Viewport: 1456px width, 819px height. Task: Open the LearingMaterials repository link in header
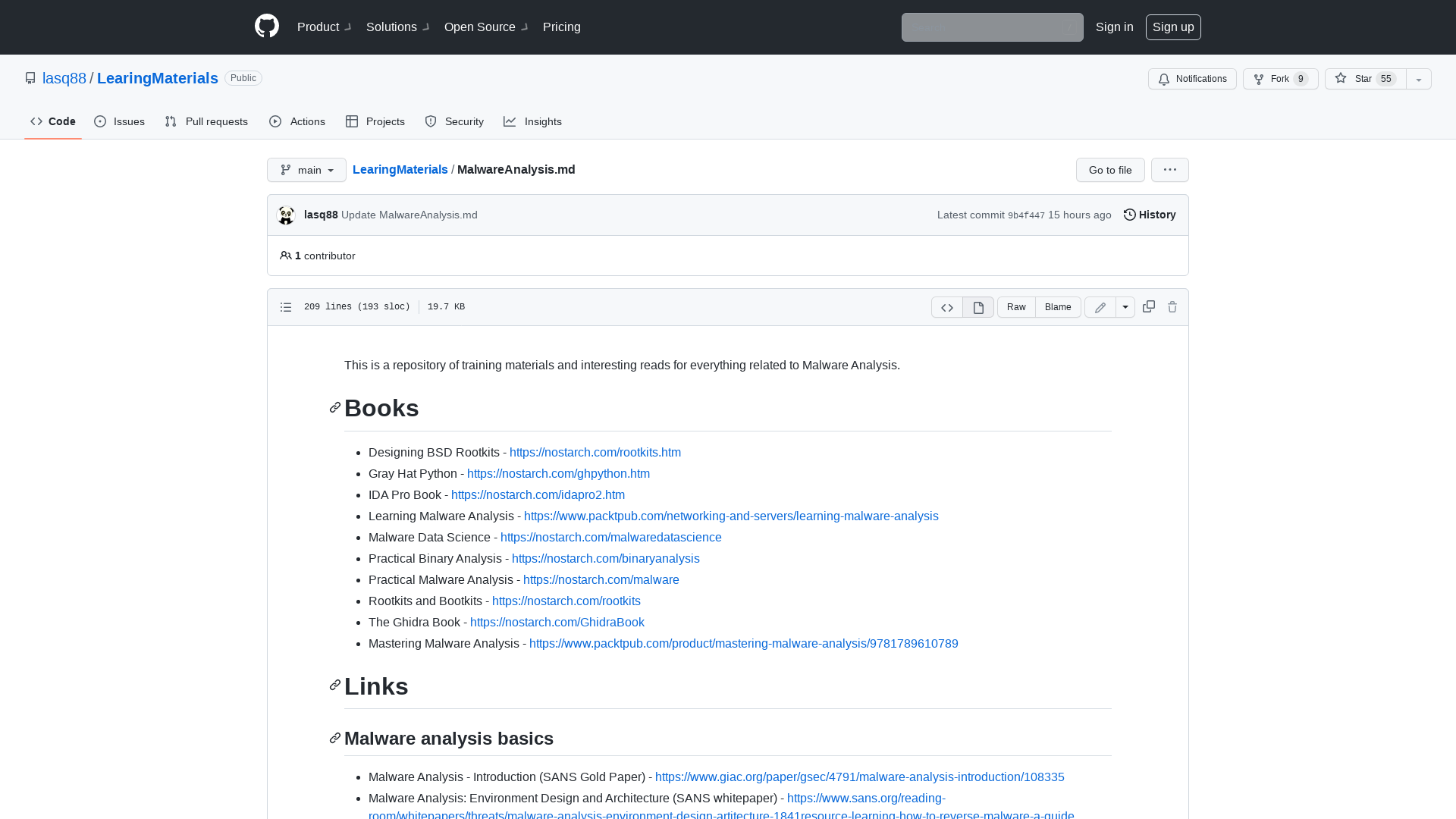[158, 78]
